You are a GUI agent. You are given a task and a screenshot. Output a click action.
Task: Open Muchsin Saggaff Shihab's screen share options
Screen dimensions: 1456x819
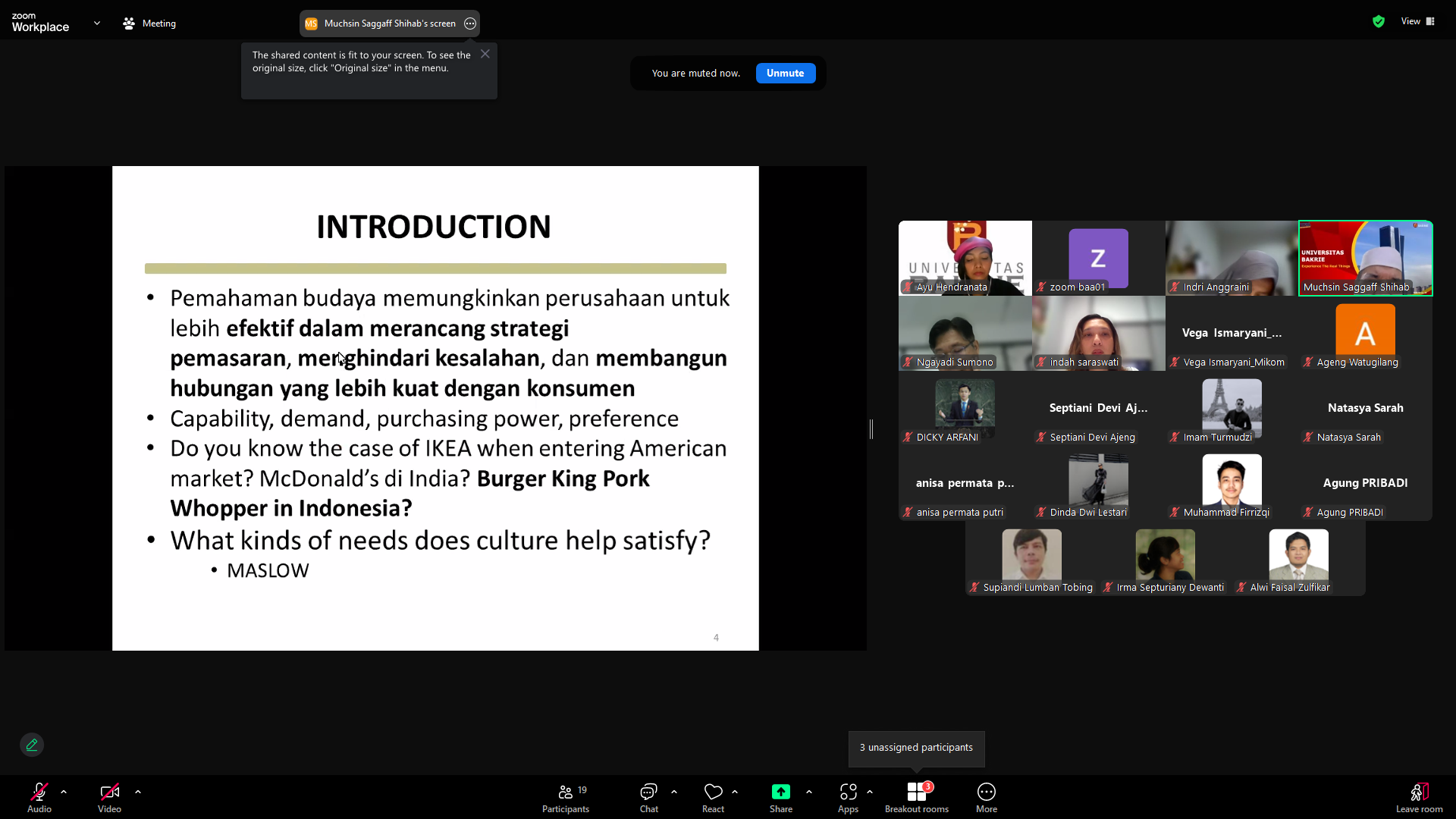coord(470,24)
